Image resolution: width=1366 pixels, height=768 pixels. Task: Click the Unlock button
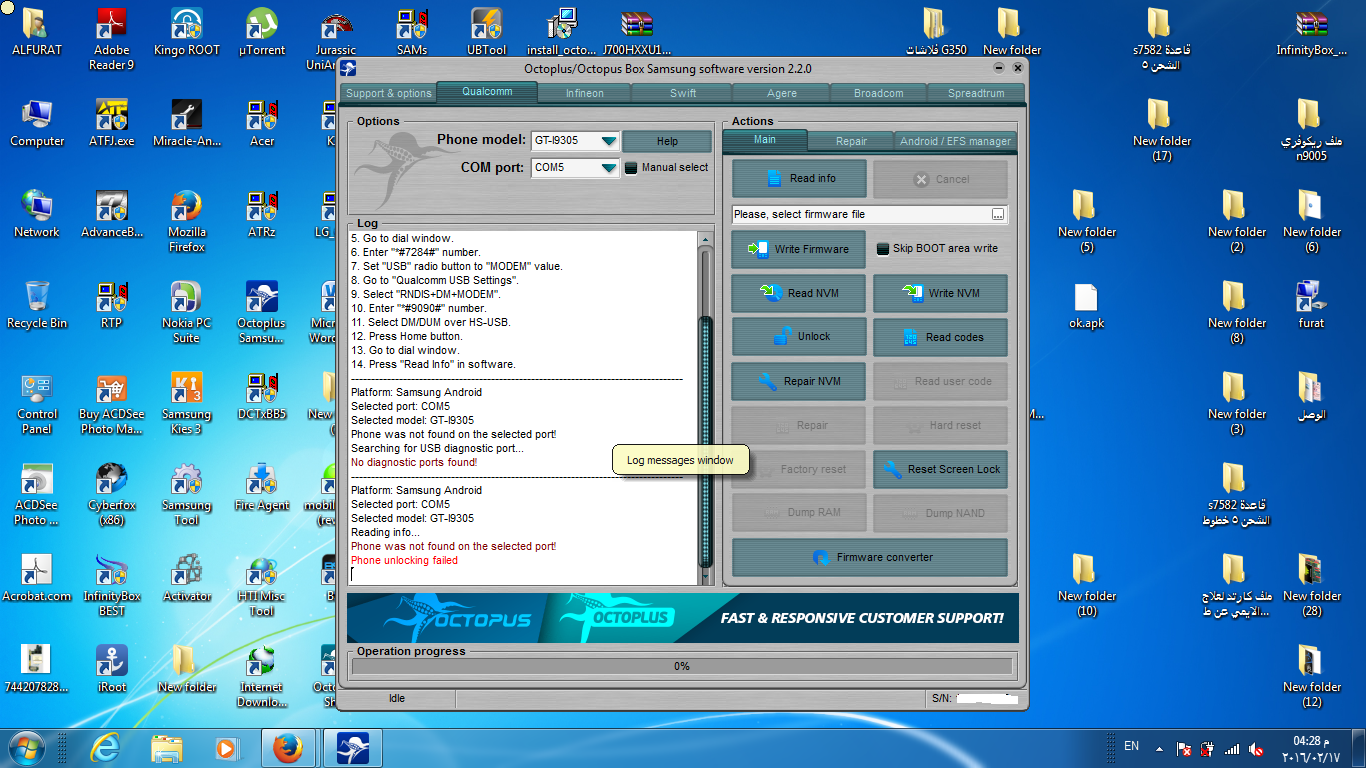[799, 337]
